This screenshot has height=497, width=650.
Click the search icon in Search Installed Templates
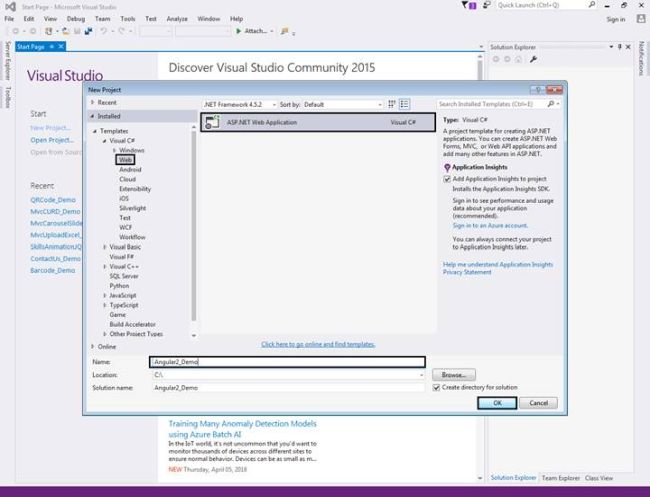[x=551, y=104]
